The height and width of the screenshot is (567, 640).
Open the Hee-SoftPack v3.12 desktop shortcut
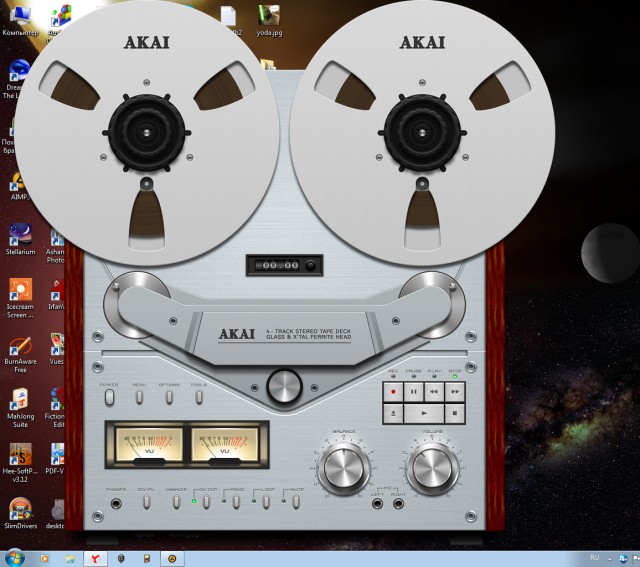click(20, 463)
